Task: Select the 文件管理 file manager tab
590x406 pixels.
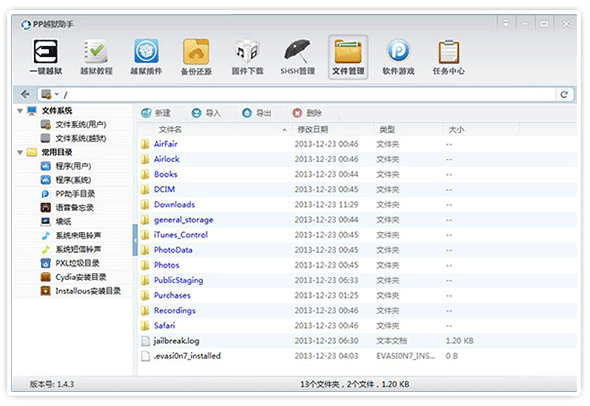Action: click(348, 57)
